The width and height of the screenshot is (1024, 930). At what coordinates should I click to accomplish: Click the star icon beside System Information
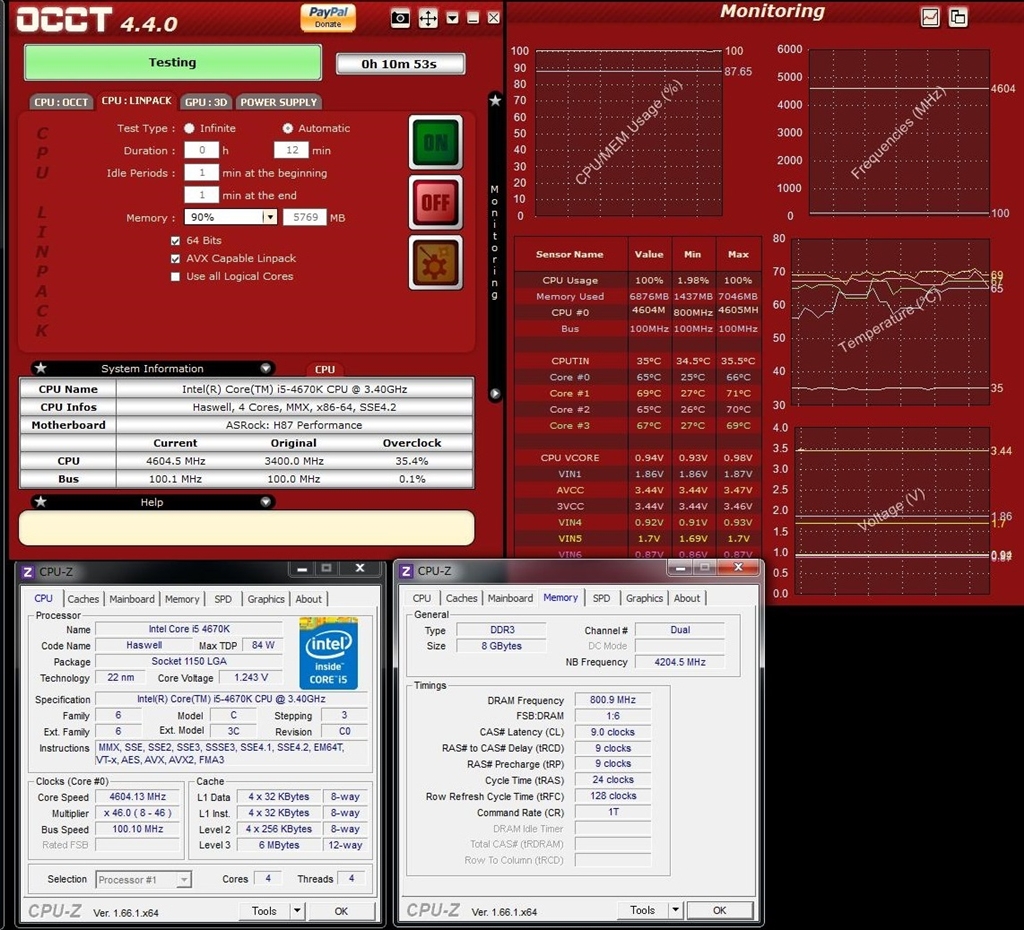tap(40, 368)
